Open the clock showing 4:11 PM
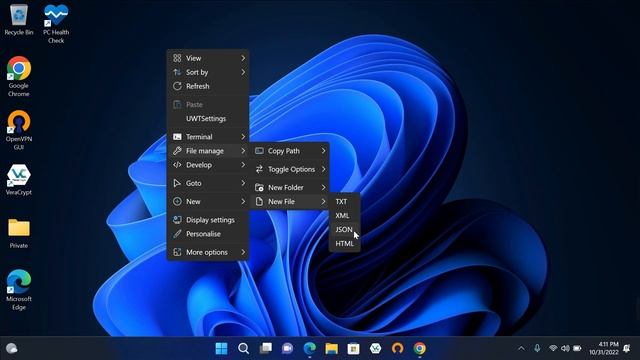Image resolution: width=640 pixels, height=360 pixels. (604, 348)
